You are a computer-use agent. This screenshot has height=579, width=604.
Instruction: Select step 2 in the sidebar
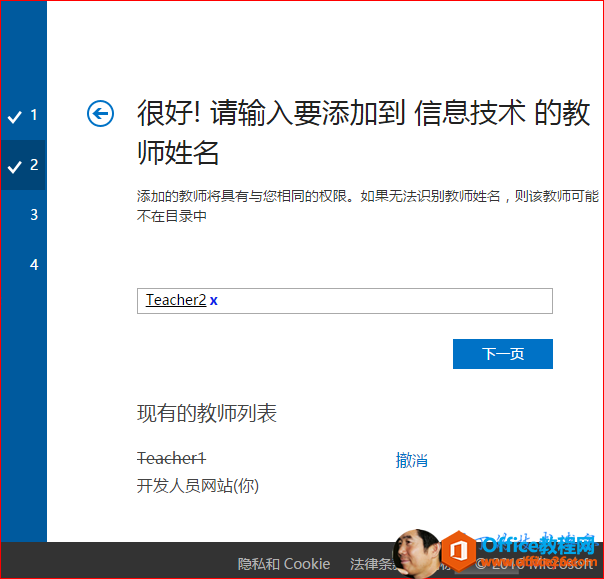tap(34, 165)
